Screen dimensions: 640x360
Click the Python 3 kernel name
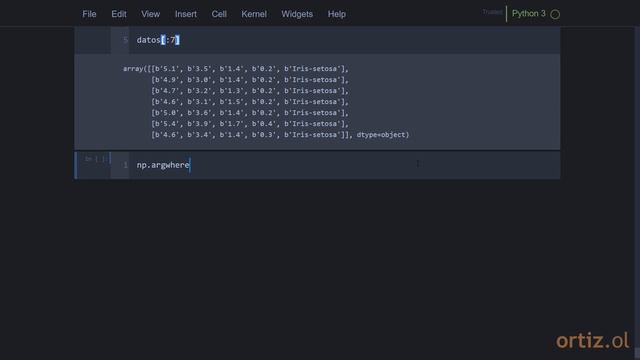(529, 13)
